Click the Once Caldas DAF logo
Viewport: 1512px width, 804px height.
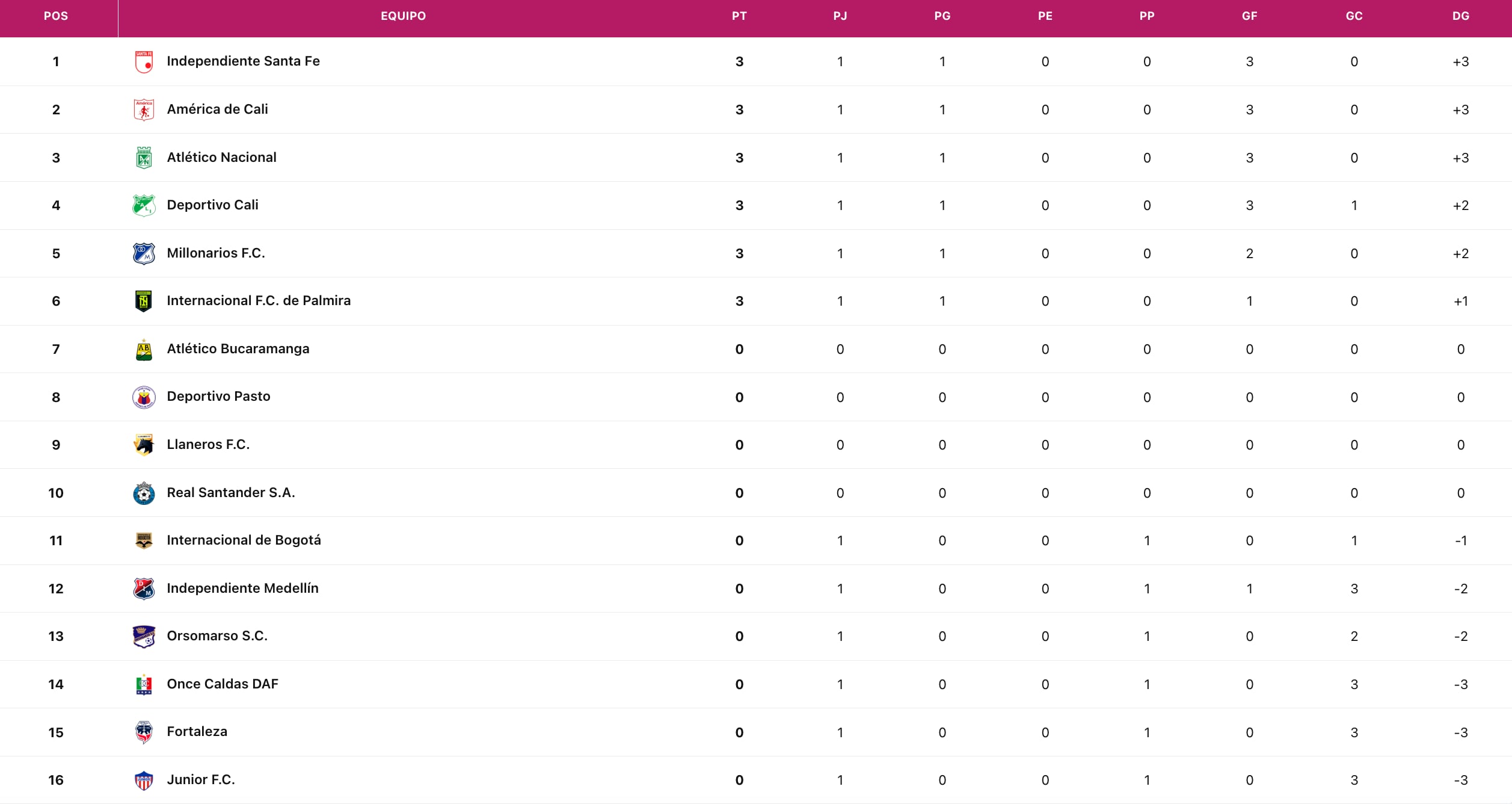pyautogui.click(x=144, y=684)
